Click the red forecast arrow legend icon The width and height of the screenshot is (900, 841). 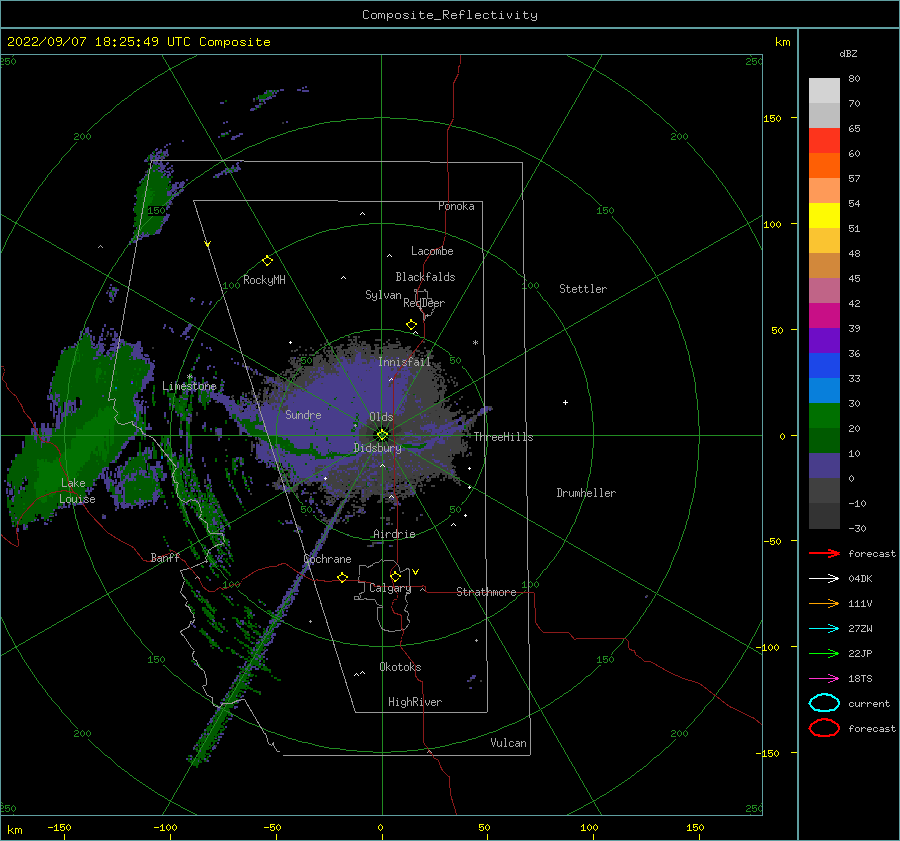click(x=824, y=553)
